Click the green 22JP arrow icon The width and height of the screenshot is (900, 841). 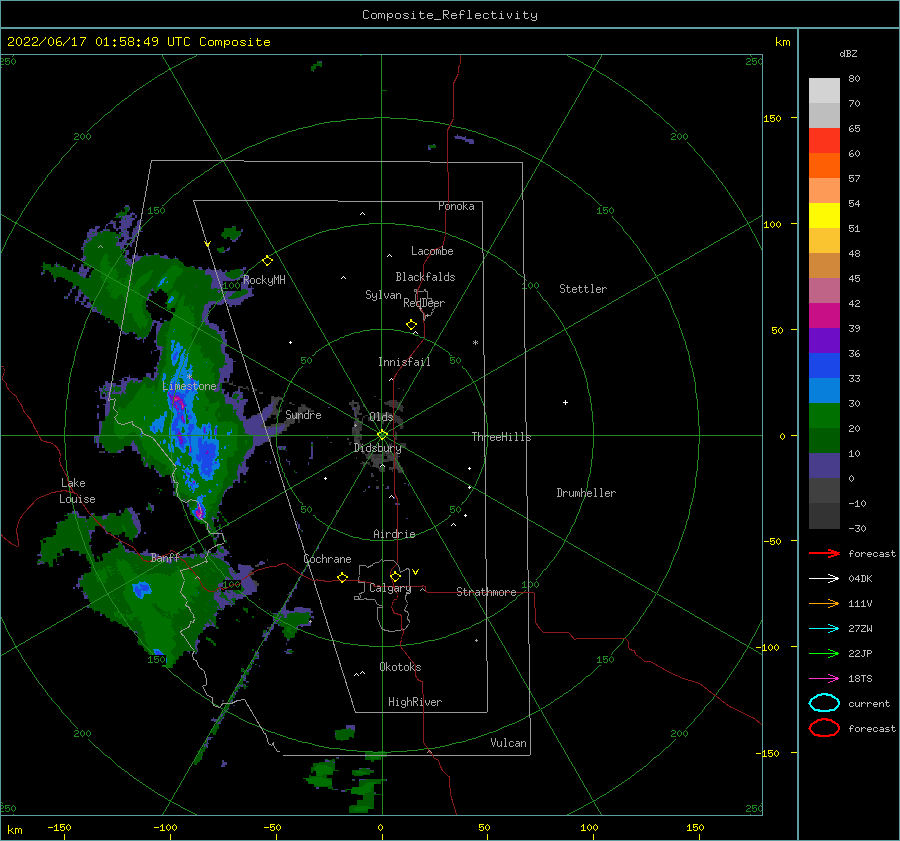coord(824,653)
